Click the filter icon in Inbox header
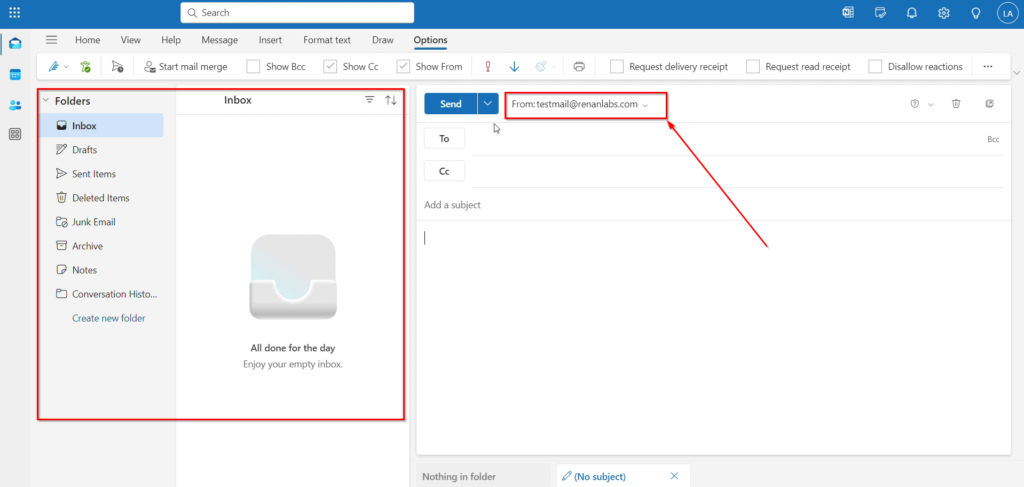The height and width of the screenshot is (487, 1024). 370,100
